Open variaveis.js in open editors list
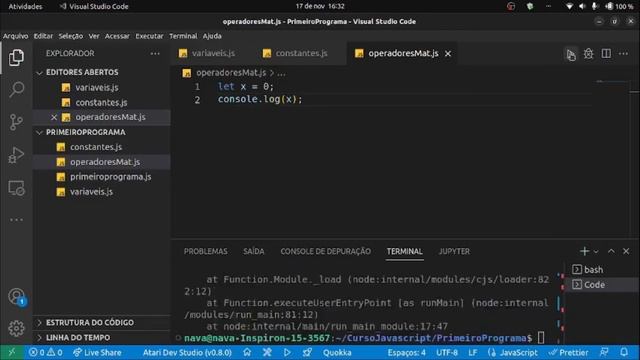 (101, 87)
